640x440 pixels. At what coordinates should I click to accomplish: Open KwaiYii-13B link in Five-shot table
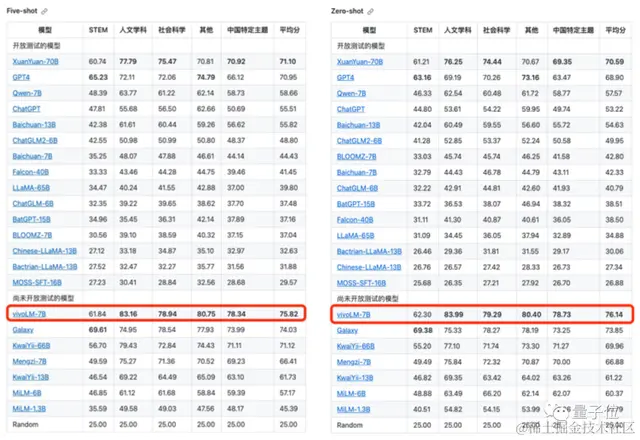pyautogui.click(x=31, y=377)
